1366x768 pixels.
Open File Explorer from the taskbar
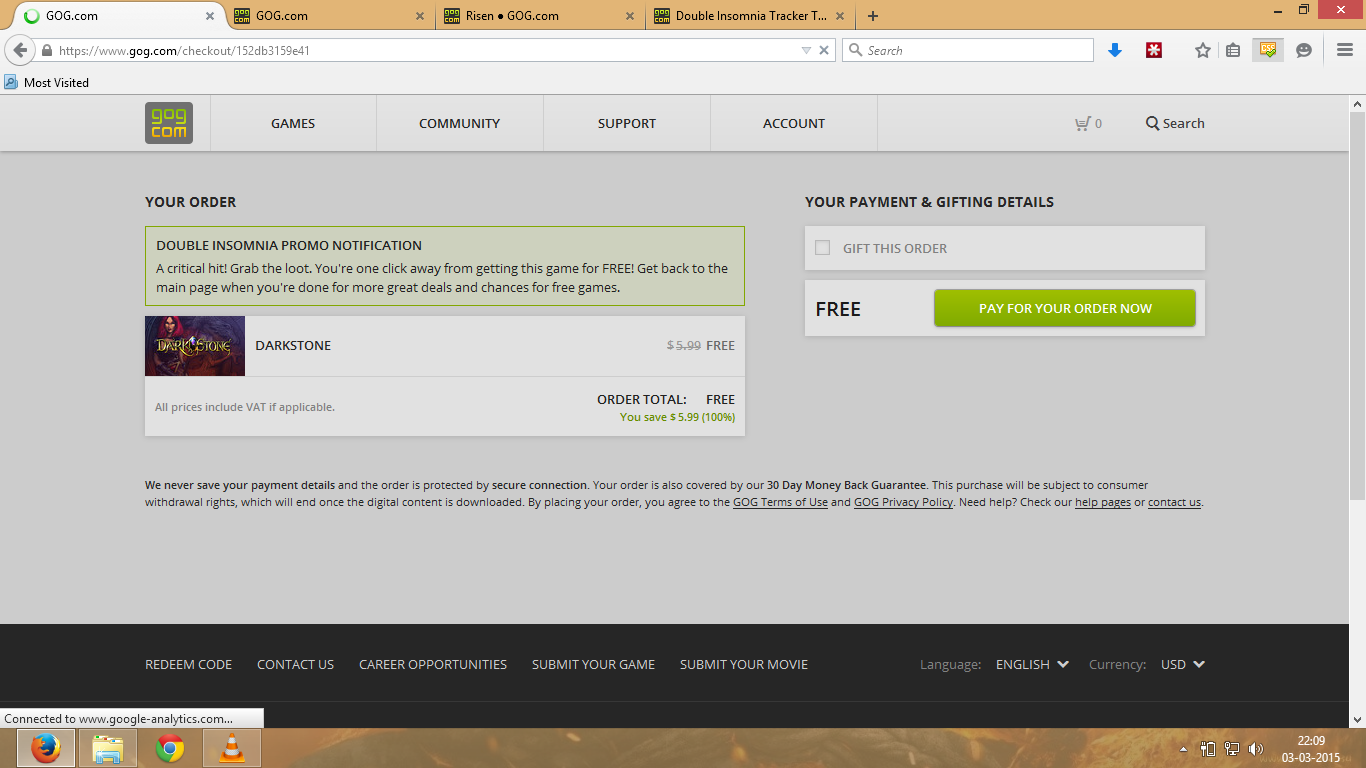(x=108, y=748)
